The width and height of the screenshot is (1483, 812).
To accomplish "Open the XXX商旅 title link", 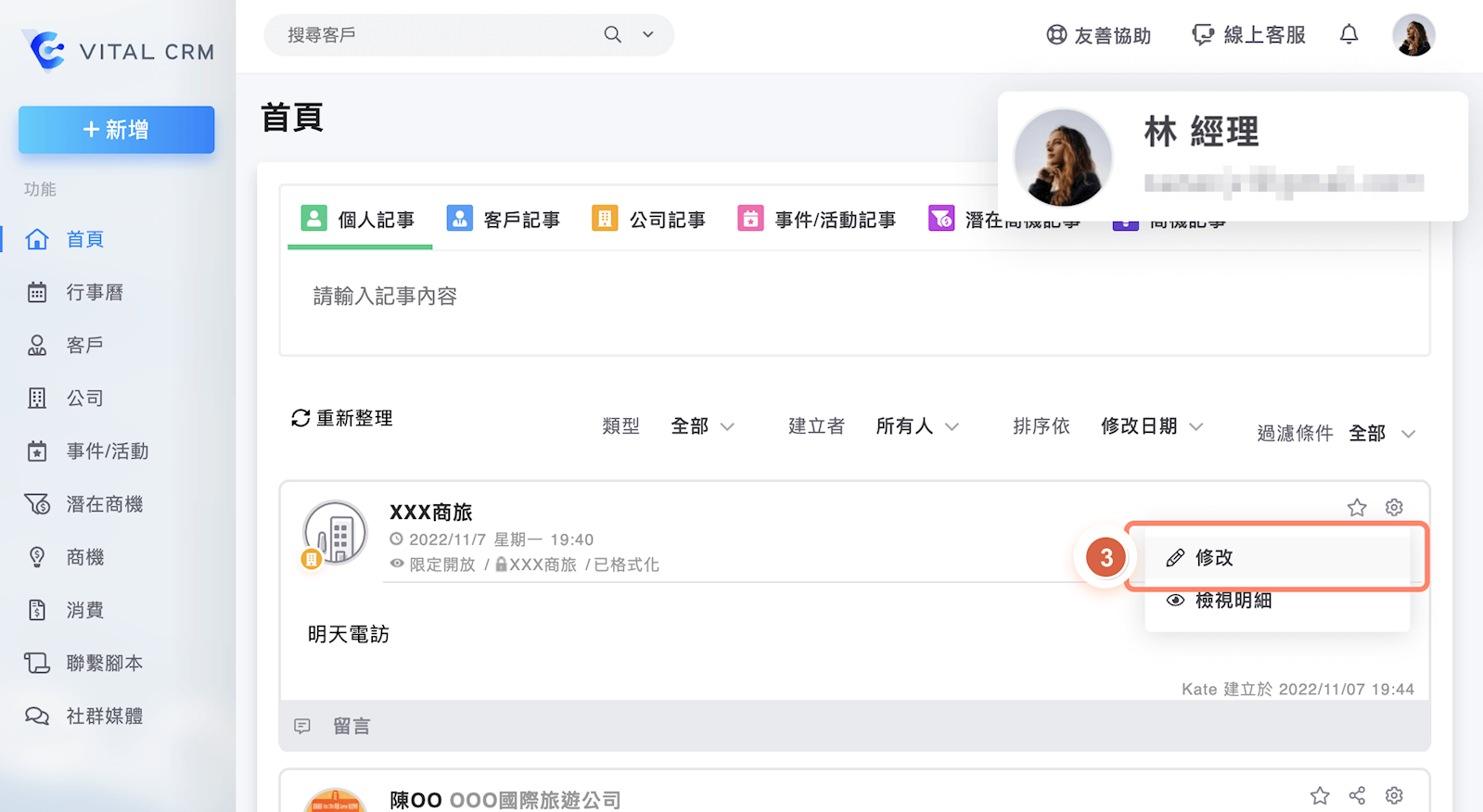I will coord(431,513).
